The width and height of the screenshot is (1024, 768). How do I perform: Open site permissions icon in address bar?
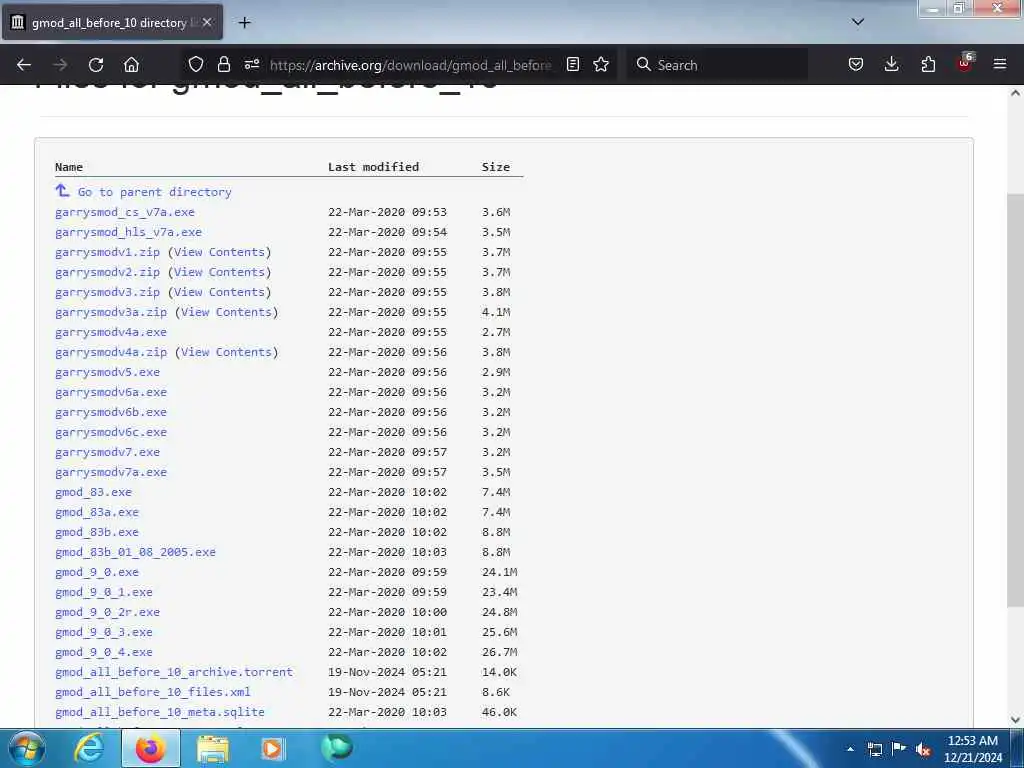click(x=252, y=64)
